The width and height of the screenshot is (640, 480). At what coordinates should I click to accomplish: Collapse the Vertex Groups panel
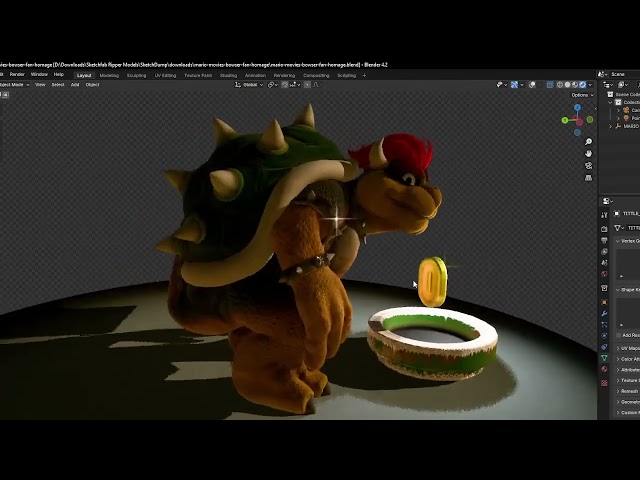(x=618, y=241)
